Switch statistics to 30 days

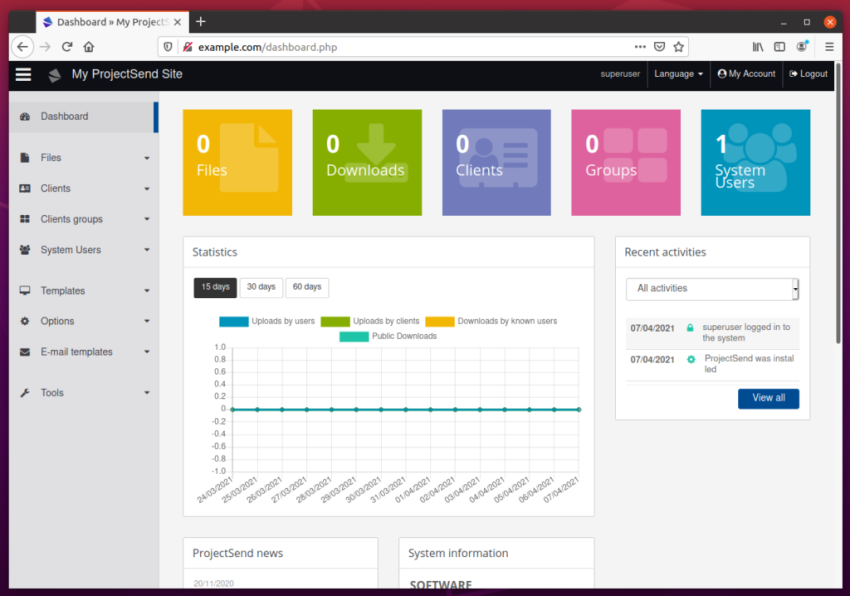(261, 287)
